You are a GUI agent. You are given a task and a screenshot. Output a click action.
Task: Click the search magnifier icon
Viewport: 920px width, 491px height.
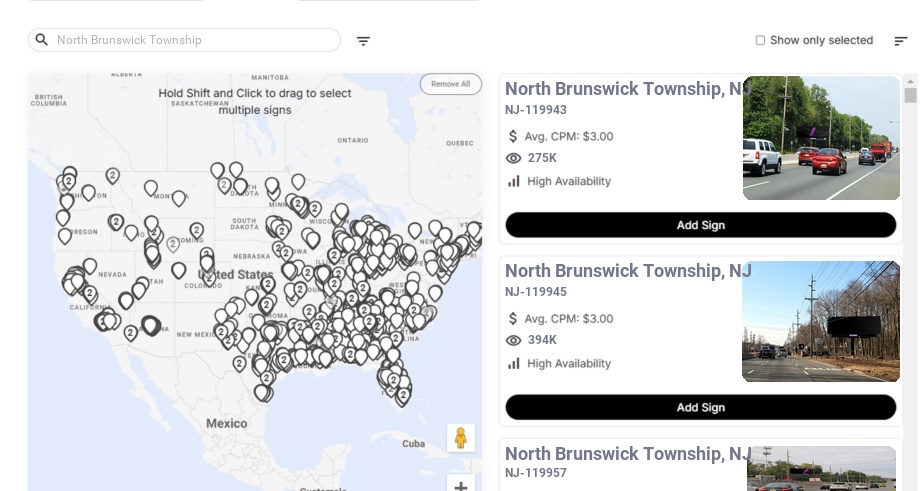click(41, 40)
